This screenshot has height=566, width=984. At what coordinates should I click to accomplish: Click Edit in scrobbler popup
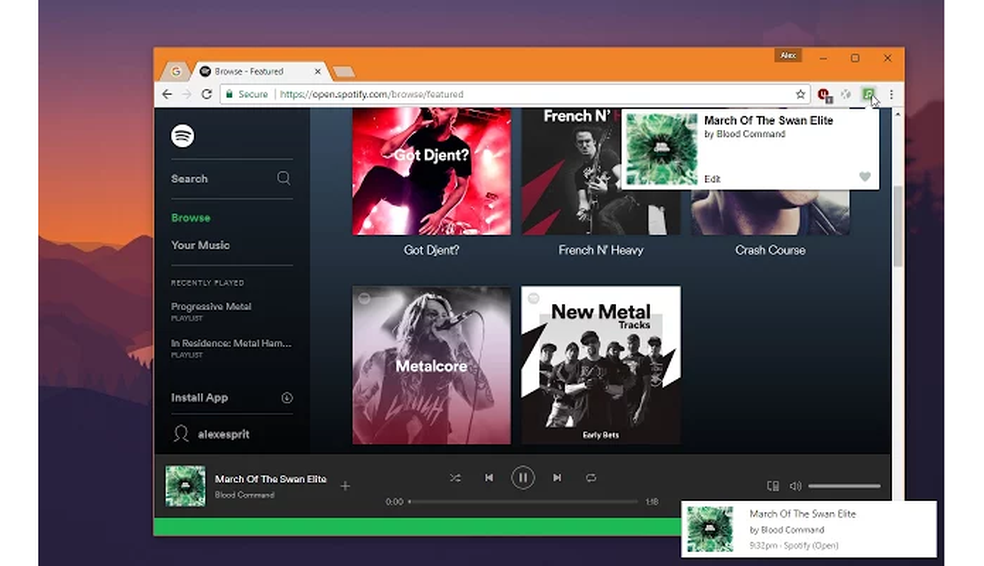point(712,179)
